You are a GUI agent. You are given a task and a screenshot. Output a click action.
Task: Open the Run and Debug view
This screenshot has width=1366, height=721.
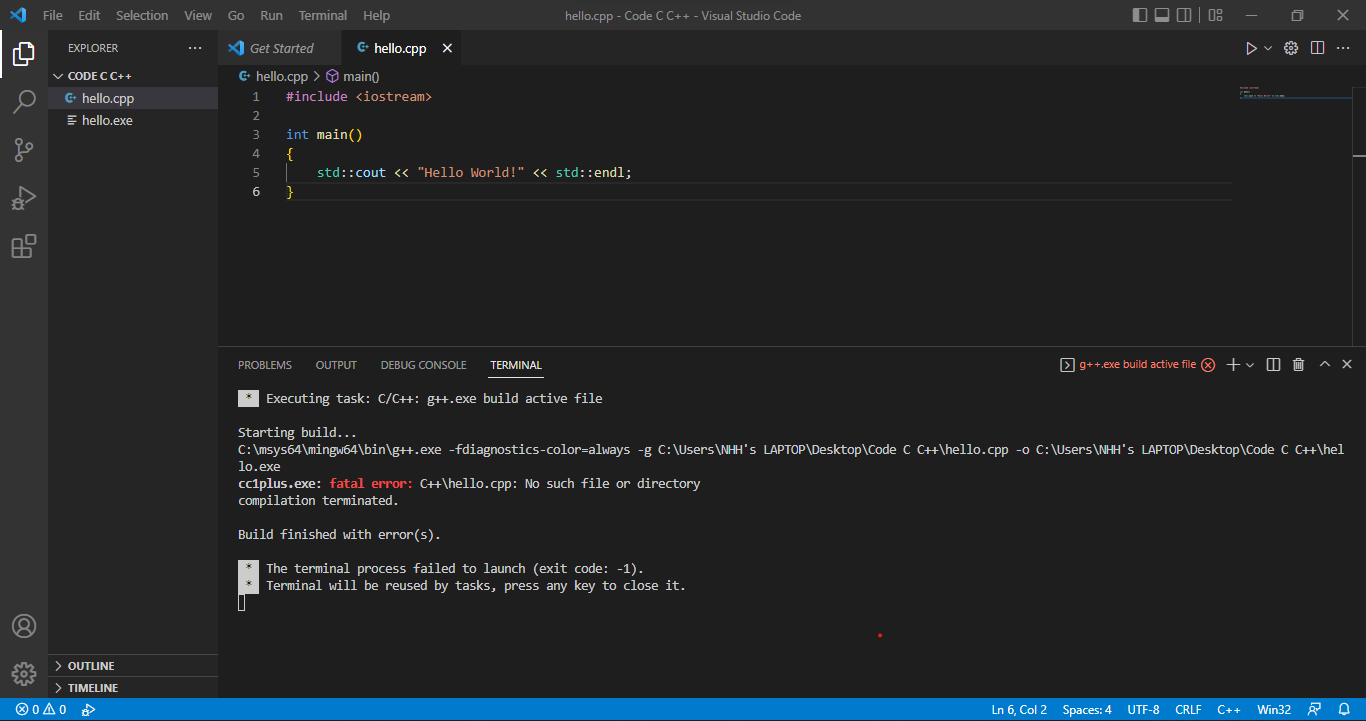[x=24, y=198]
